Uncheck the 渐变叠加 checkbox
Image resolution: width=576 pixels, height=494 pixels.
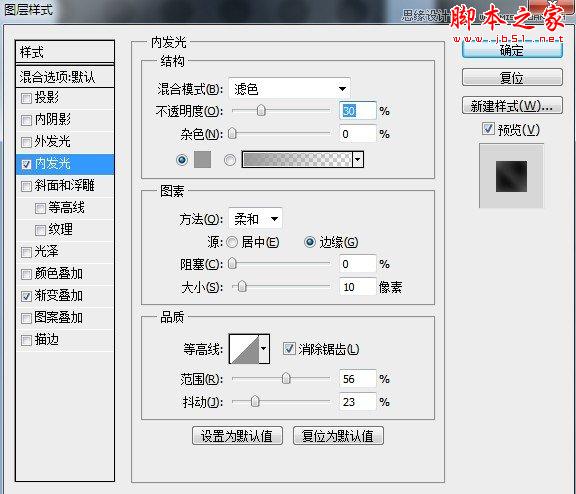pos(26,296)
